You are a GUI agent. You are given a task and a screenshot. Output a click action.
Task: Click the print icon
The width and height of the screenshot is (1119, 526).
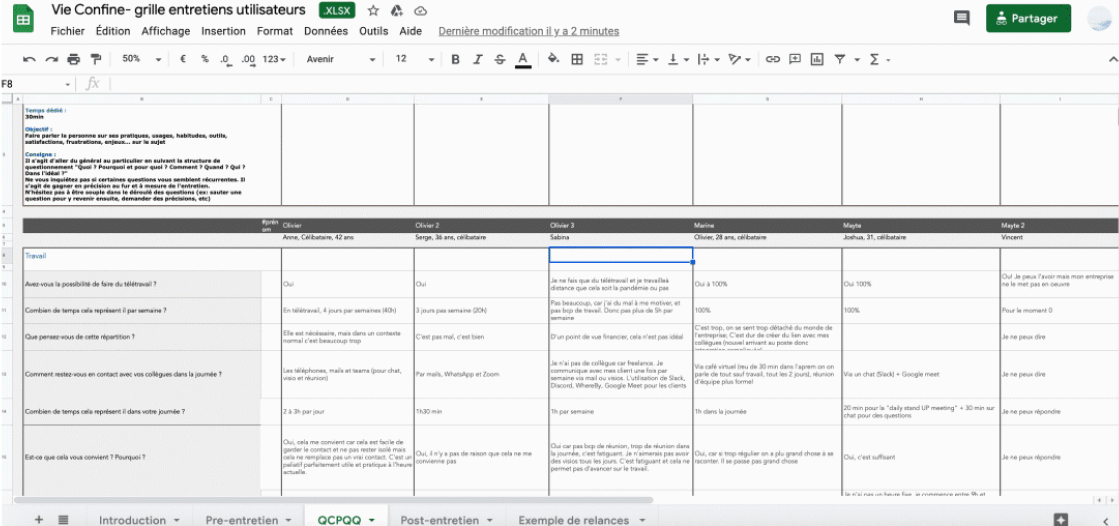coord(73,59)
